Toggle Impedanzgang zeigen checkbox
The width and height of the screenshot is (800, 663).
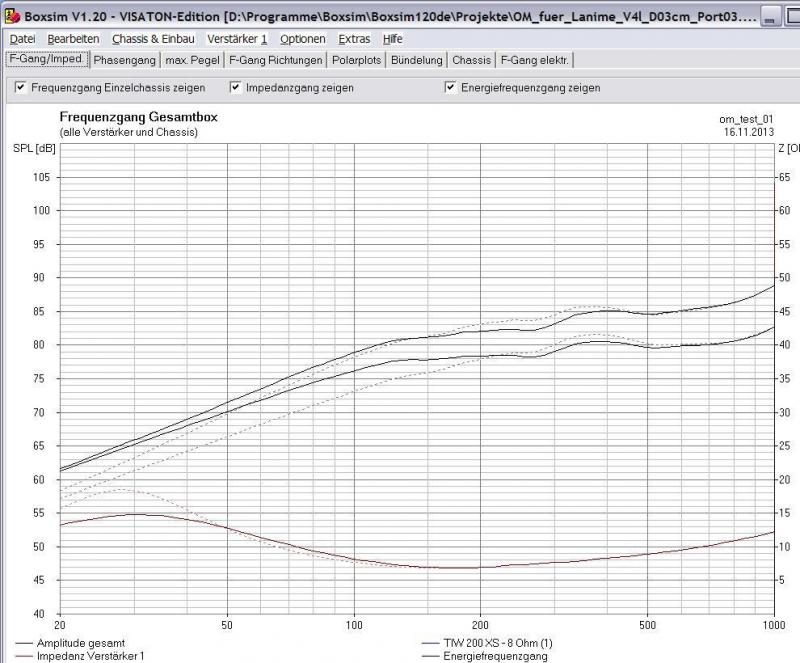point(235,87)
